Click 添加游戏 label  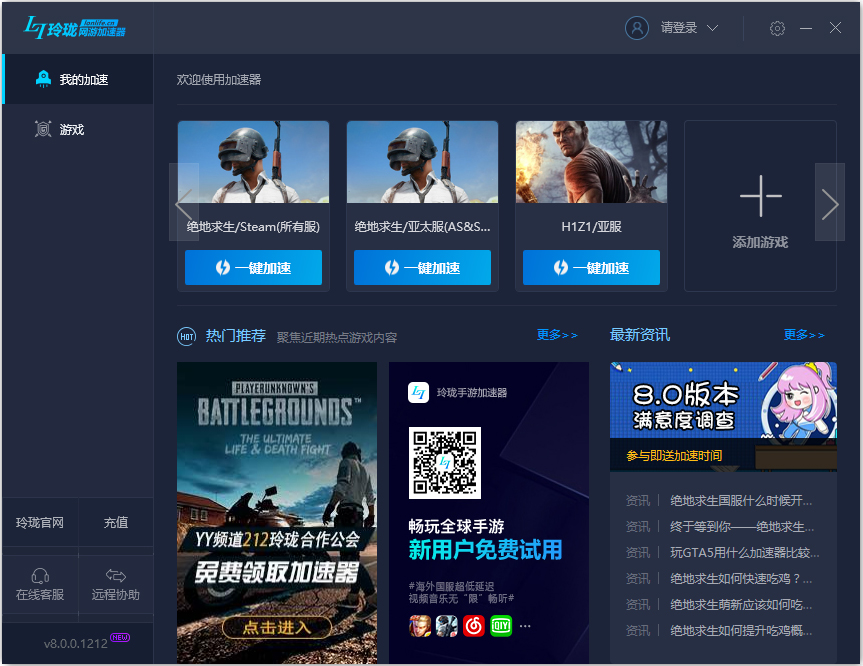(x=760, y=242)
